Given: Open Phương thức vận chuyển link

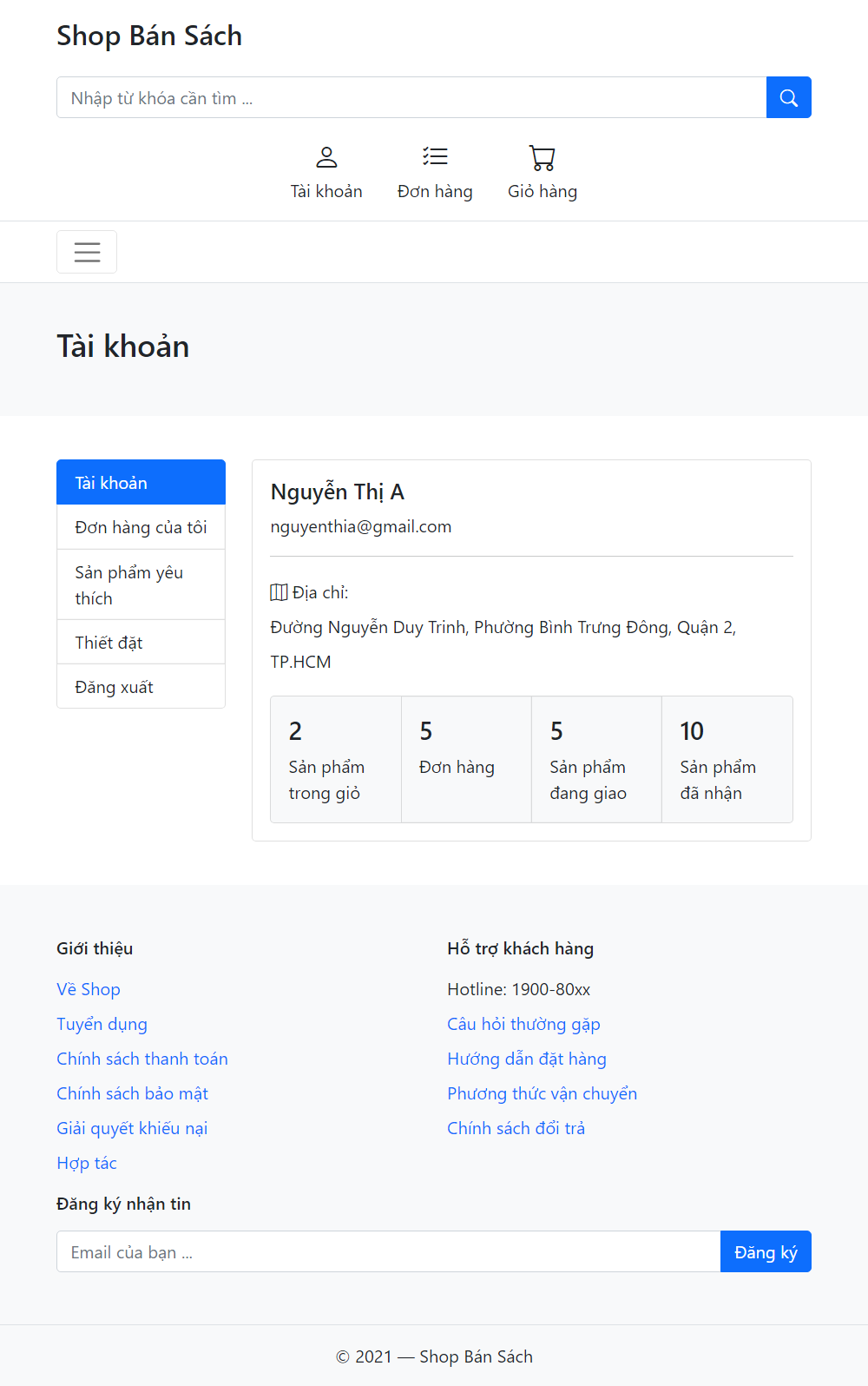Looking at the screenshot, I should click(x=542, y=1092).
